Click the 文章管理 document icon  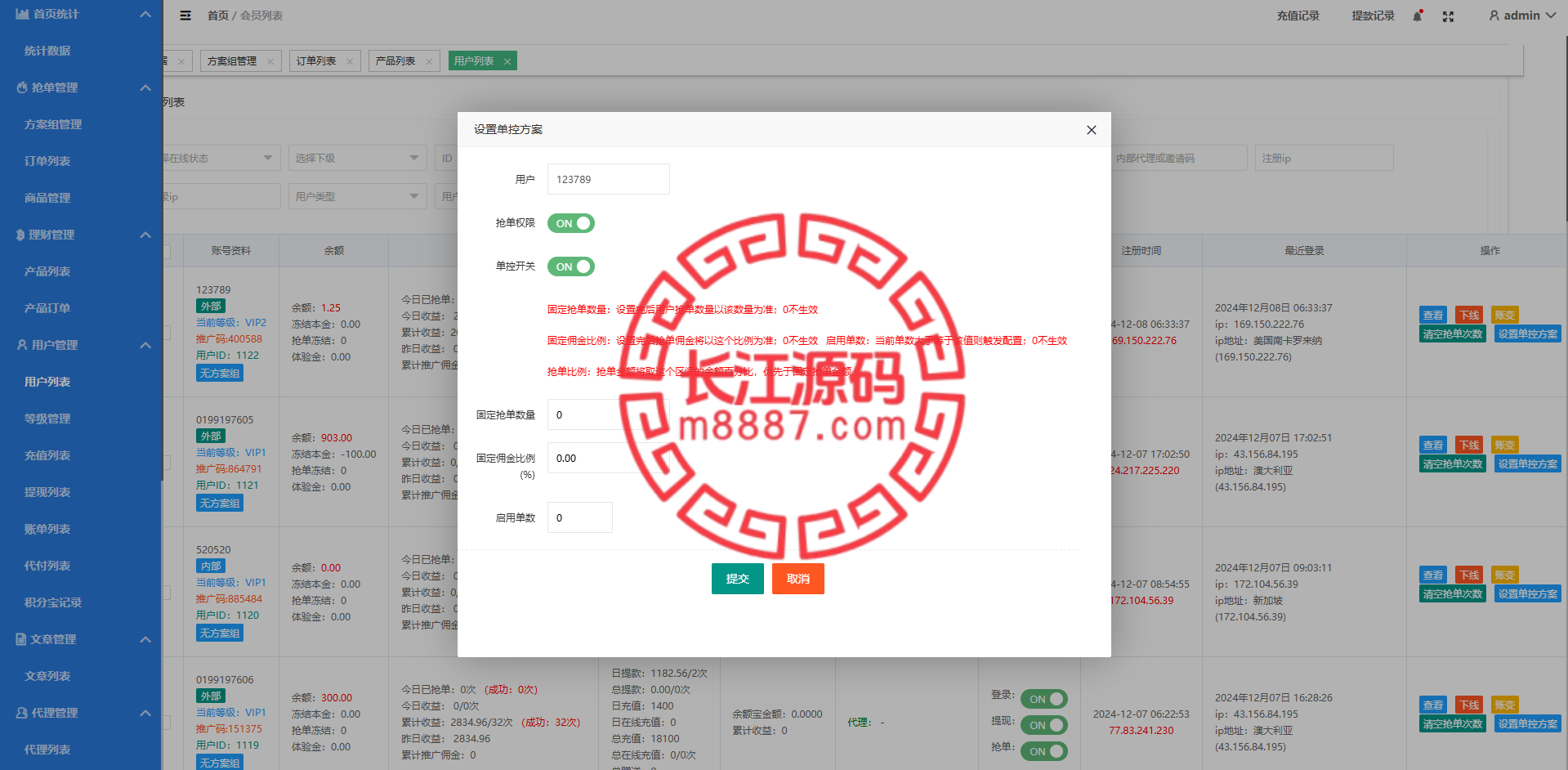21,639
